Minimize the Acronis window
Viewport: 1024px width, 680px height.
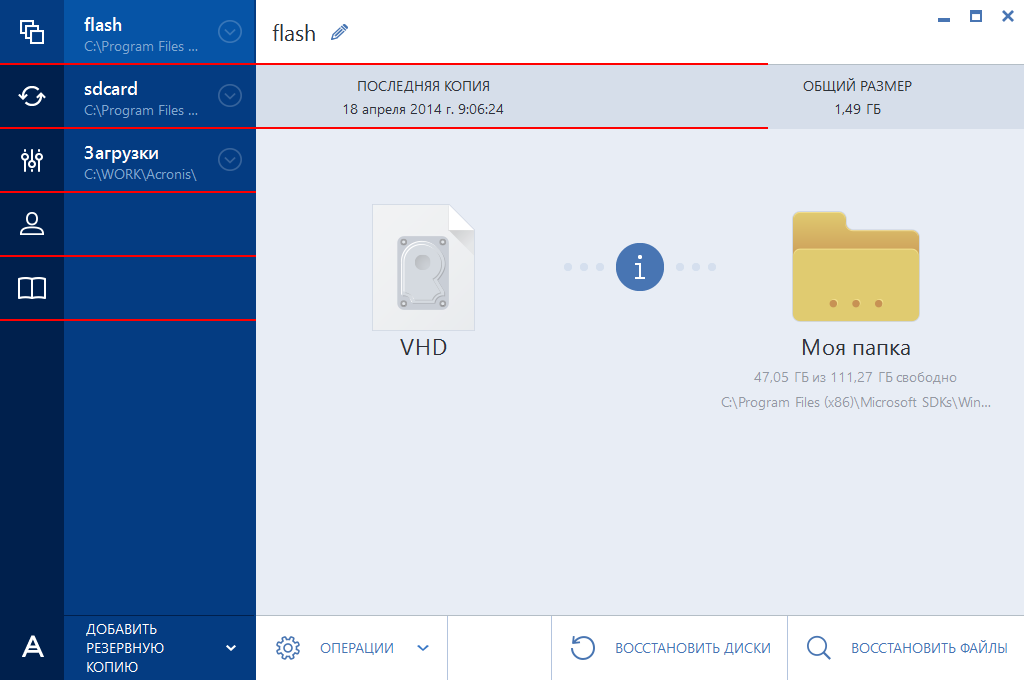click(944, 20)
